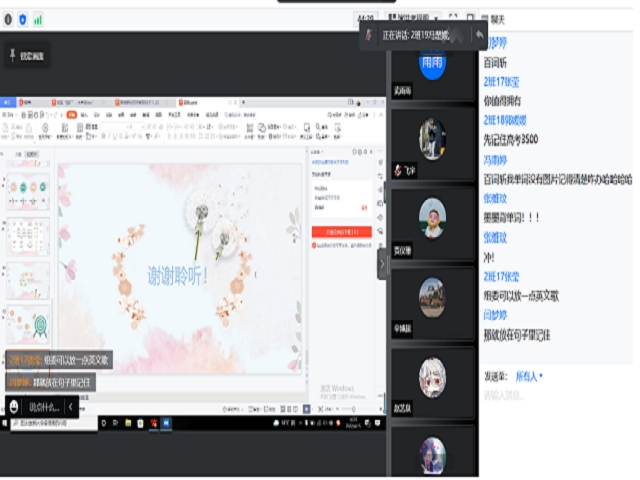Open the green network signal indicator
The width and height of the screenshot is (640, 480).
[x=38, y=19]
